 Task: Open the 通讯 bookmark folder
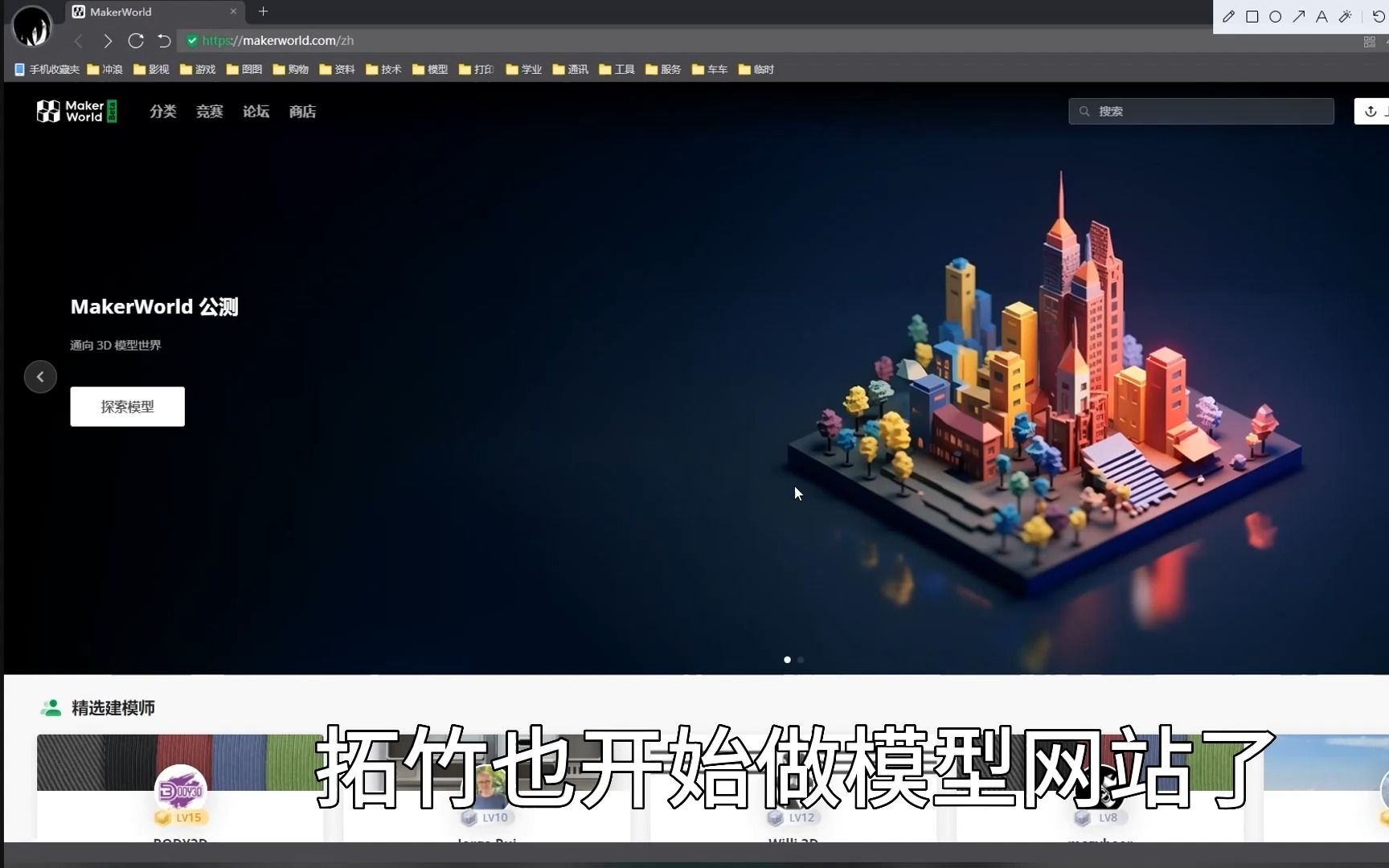571,69
